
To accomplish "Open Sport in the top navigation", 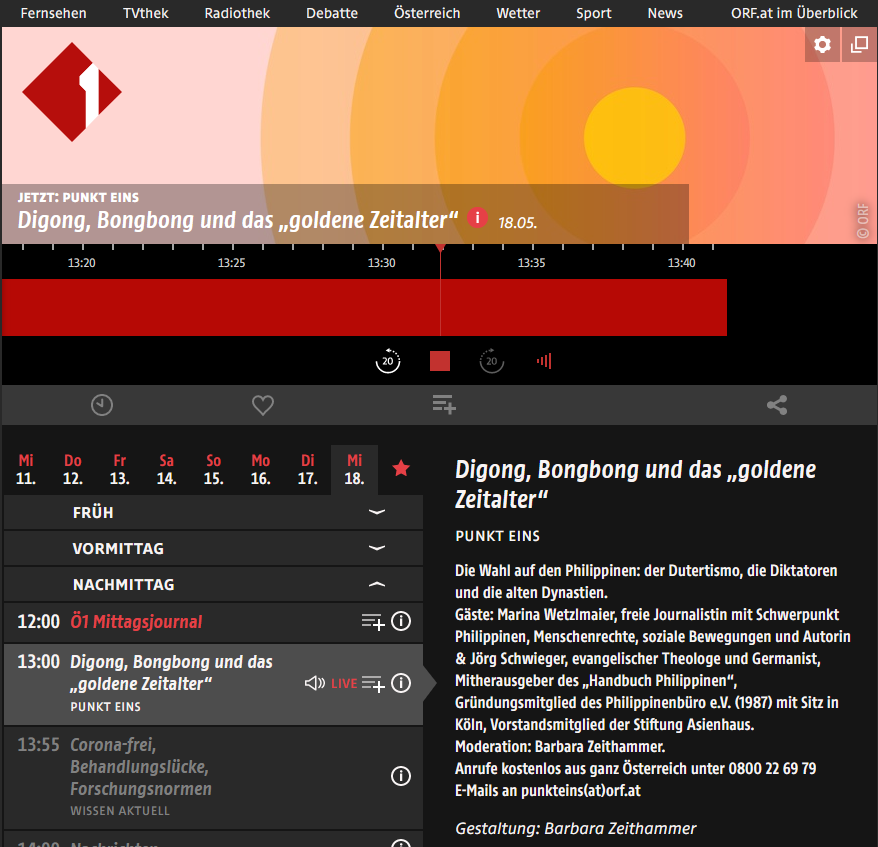I will [594, 13].
